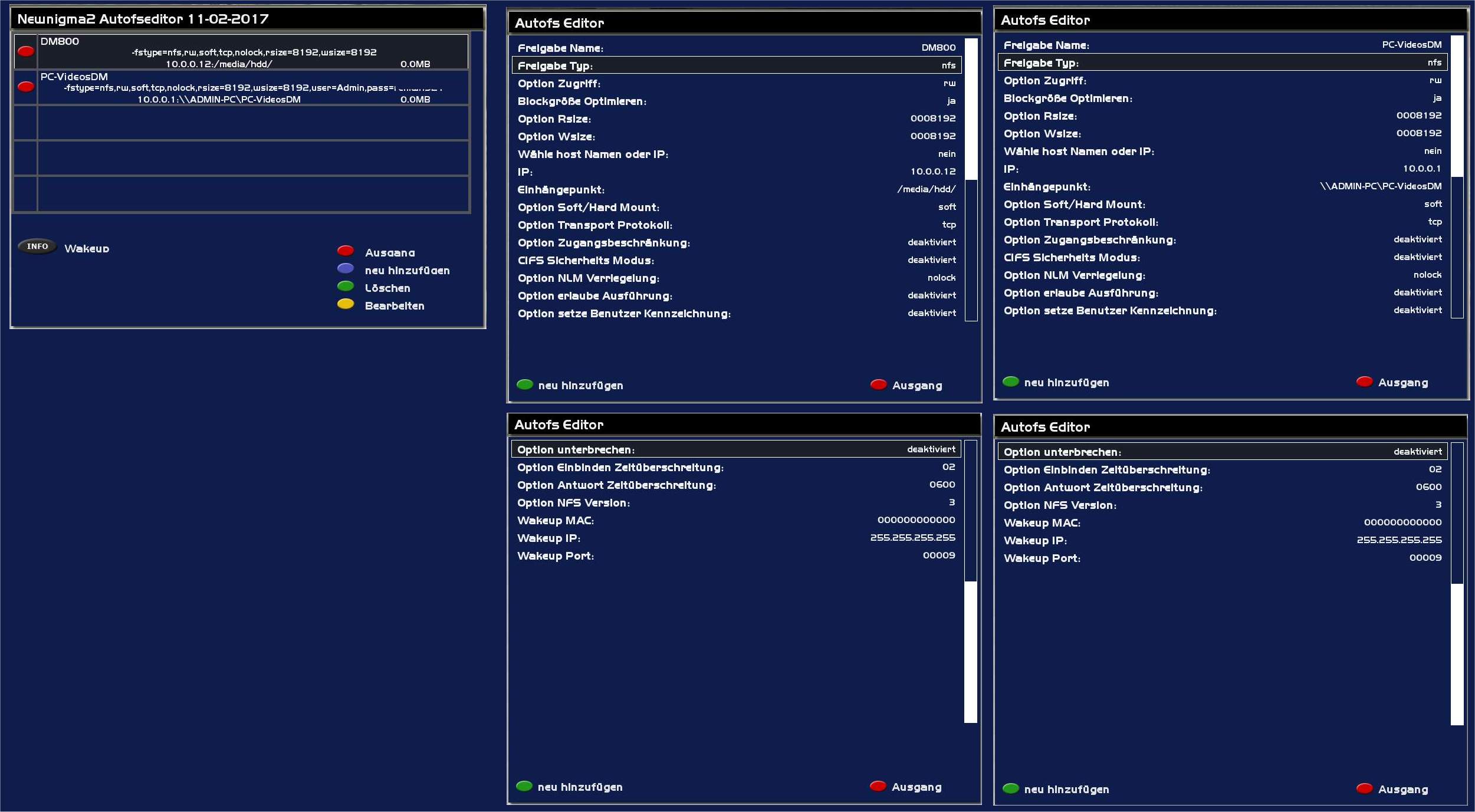Click red status dot beside DM800 entry

coord(26,52)
